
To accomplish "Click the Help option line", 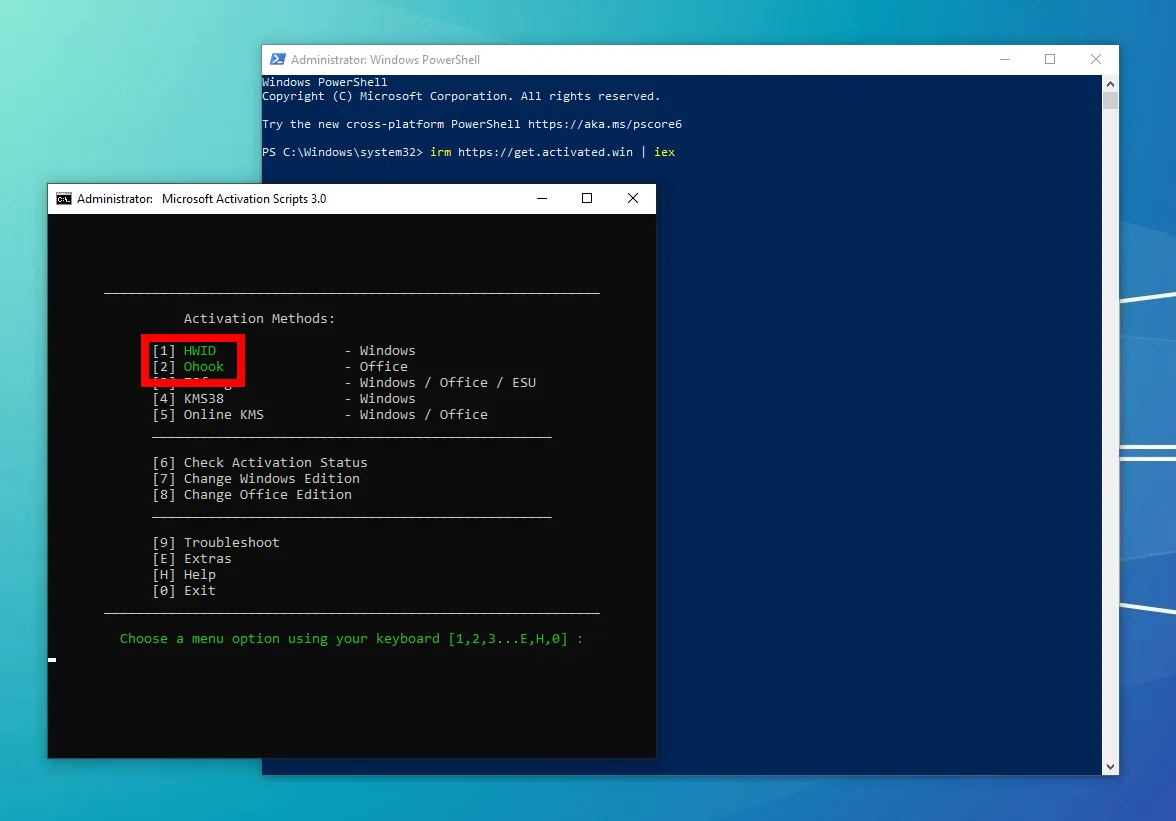I will click(x=184, y=574).
